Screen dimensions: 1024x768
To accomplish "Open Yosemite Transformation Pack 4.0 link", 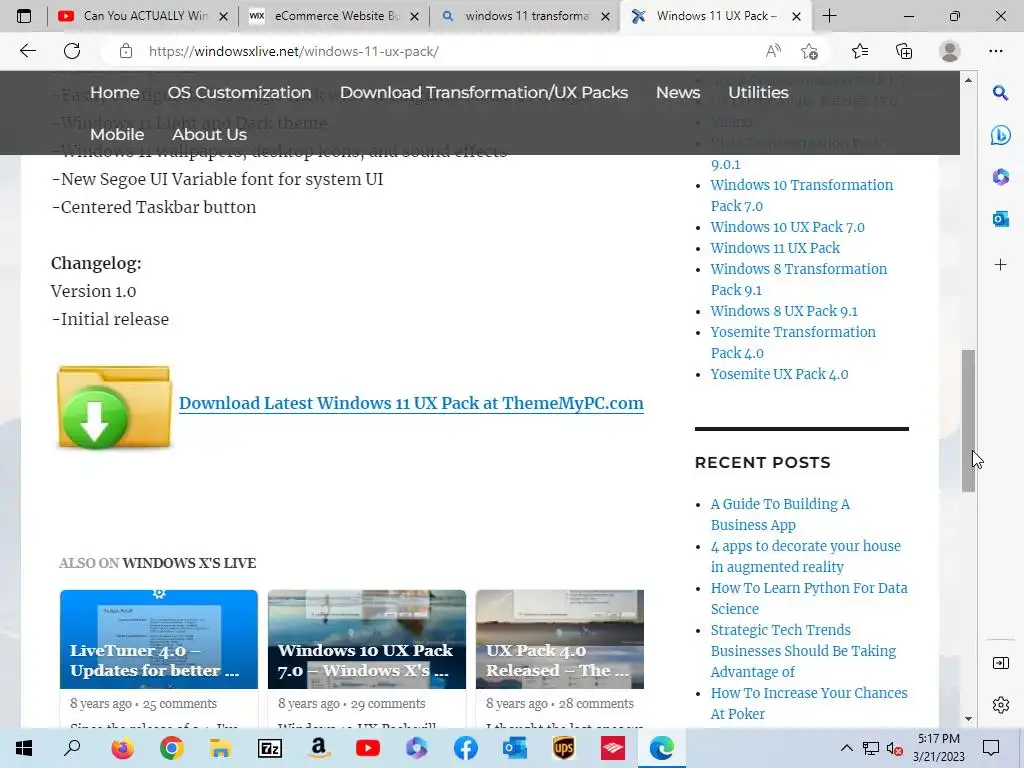I will coord(793,342).
